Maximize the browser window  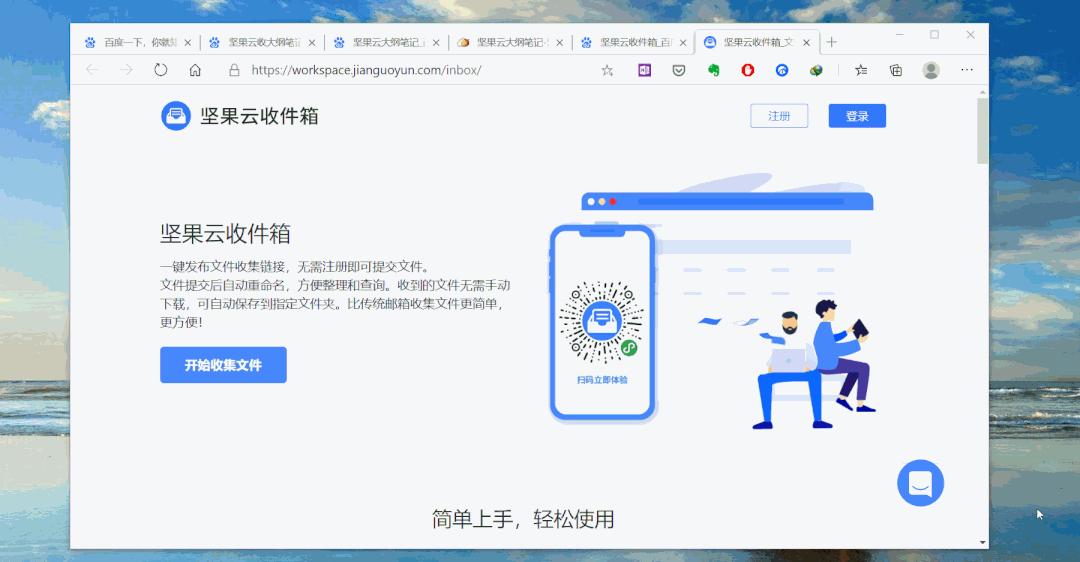(x=934, y=34)
